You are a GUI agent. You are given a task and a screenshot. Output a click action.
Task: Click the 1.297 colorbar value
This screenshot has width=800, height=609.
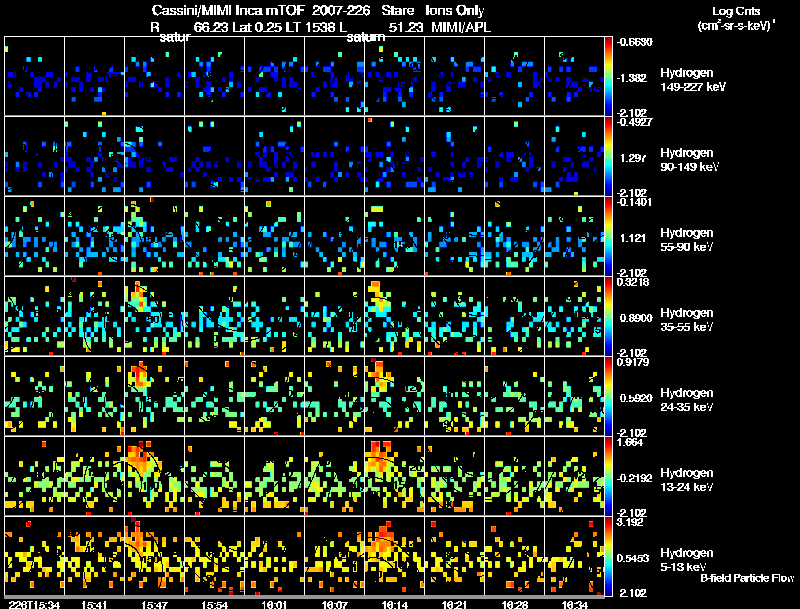click(633, 158)
